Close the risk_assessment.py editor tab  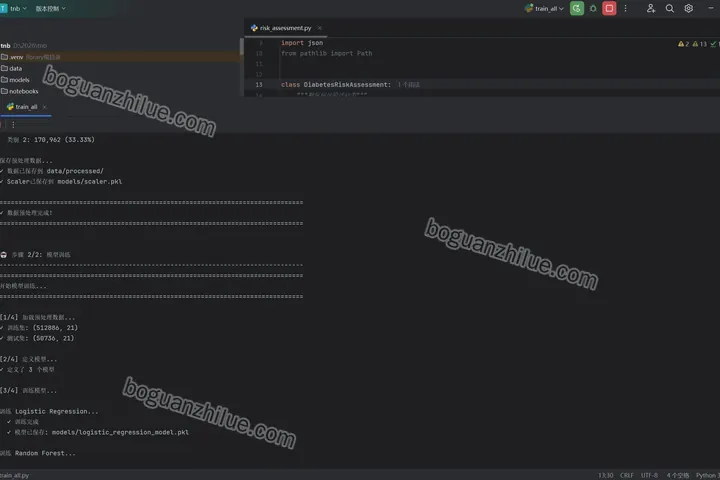320,28
